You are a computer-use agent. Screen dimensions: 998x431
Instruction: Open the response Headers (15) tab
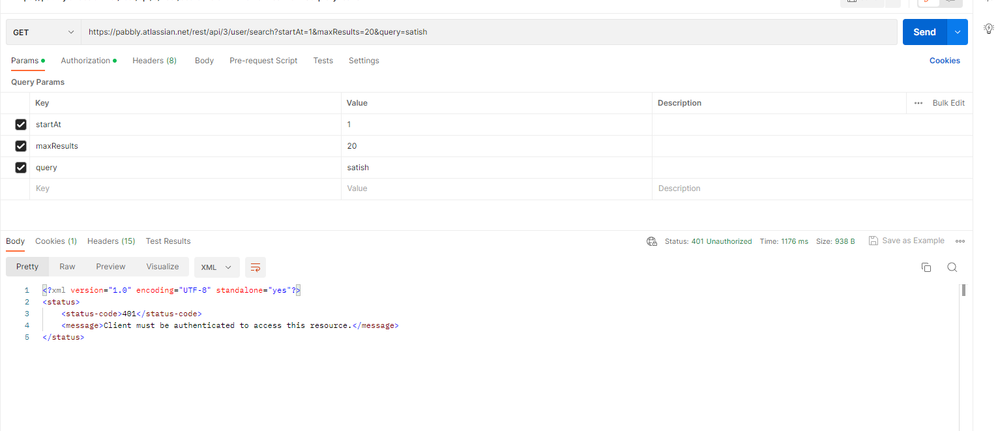pyautogui.click(x=111, y=241)
